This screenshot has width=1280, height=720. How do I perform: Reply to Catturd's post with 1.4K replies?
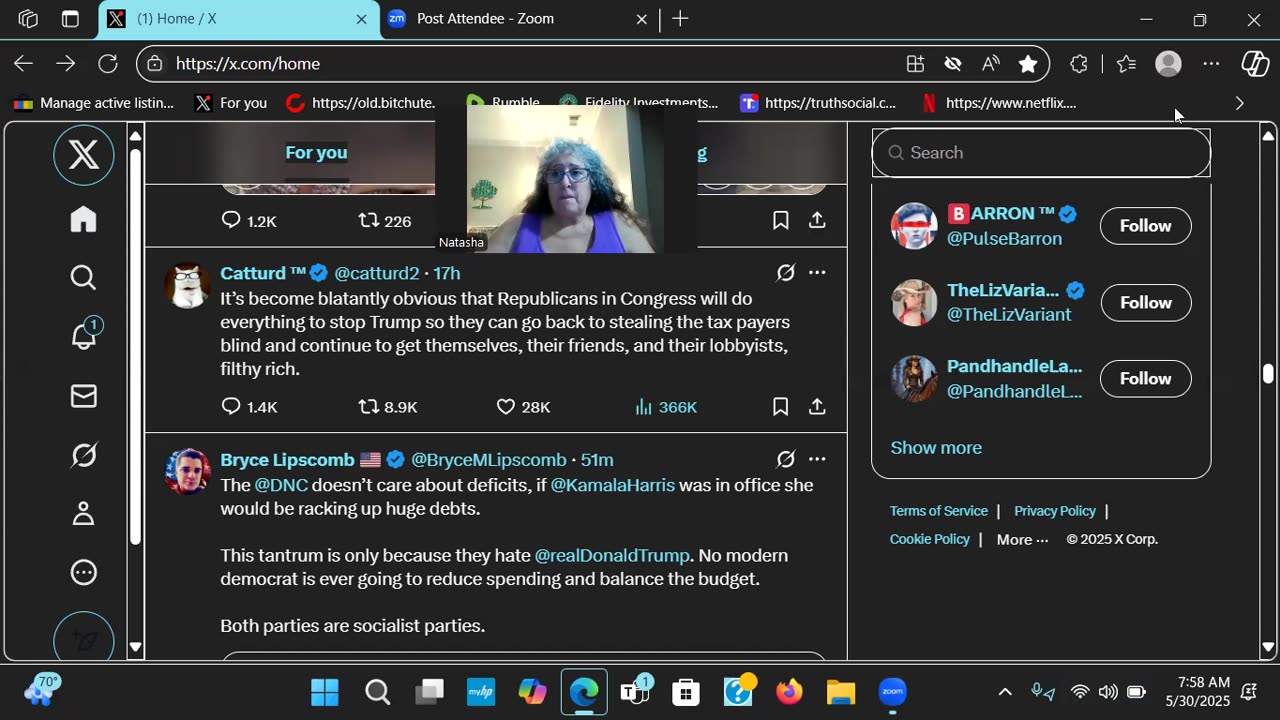pyautogui.click(x=249, y=407)
